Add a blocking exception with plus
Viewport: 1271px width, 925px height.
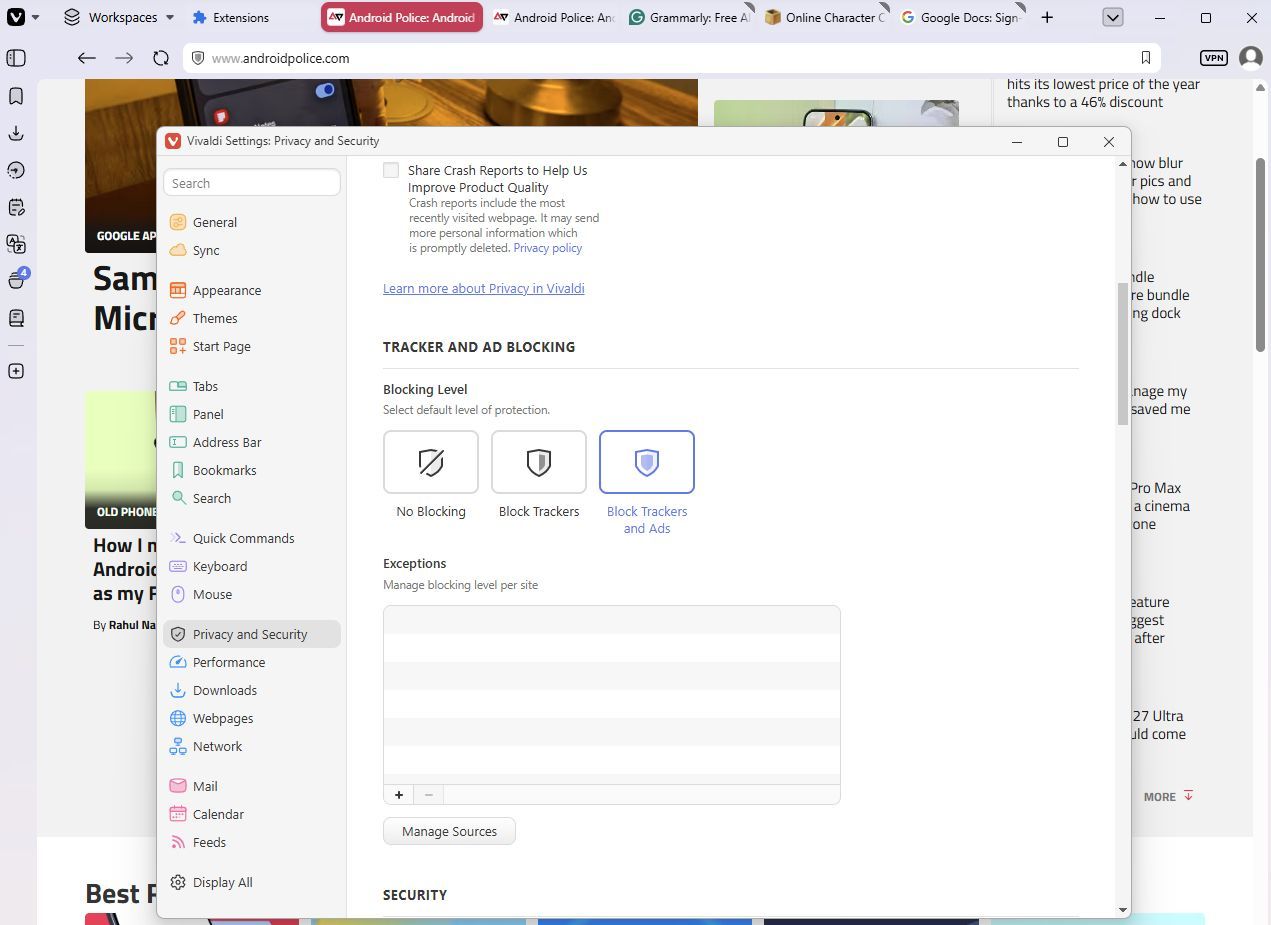pos(398,795)
